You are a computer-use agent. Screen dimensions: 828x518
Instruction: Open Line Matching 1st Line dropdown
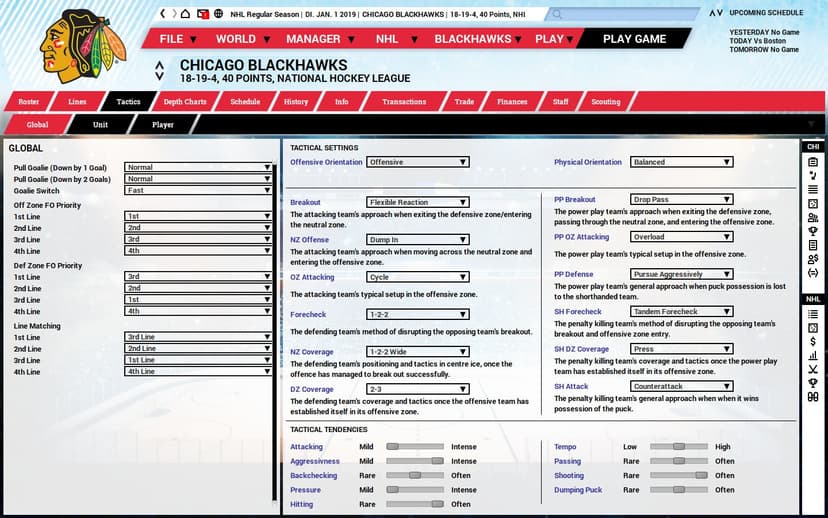pyautogui.click(x=198, y=337)
